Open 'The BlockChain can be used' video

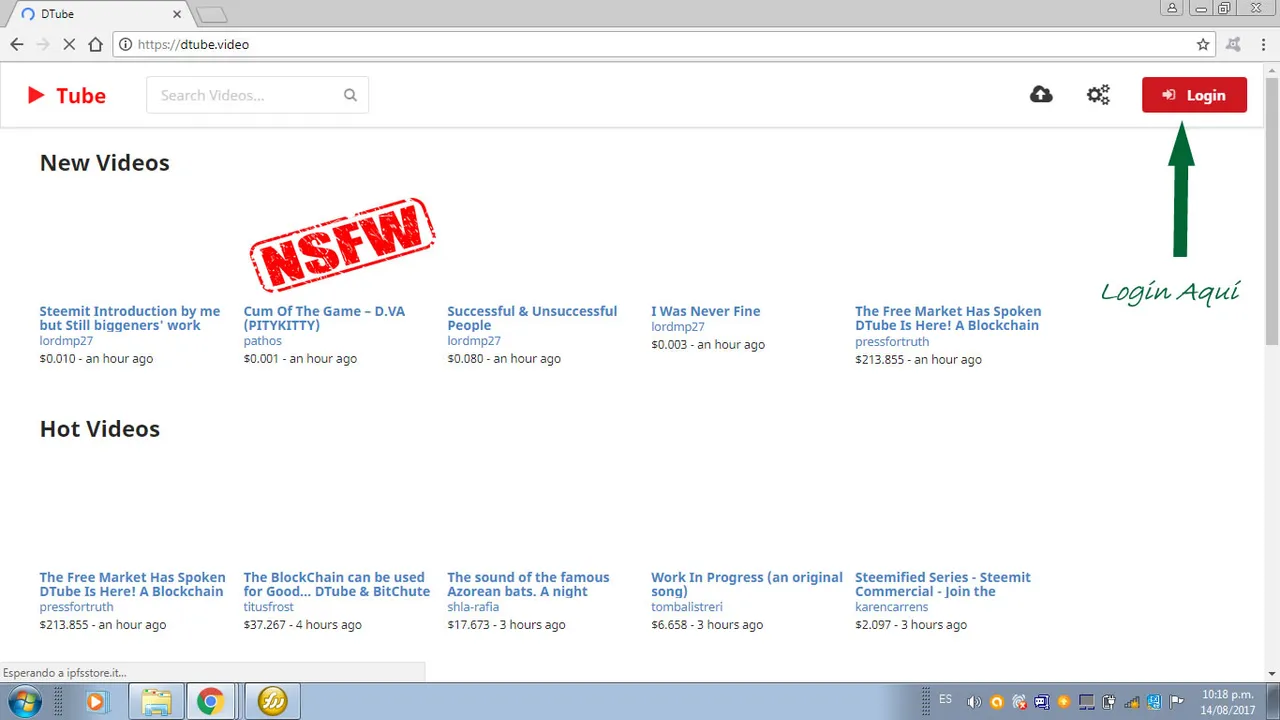tap(337, 584)
